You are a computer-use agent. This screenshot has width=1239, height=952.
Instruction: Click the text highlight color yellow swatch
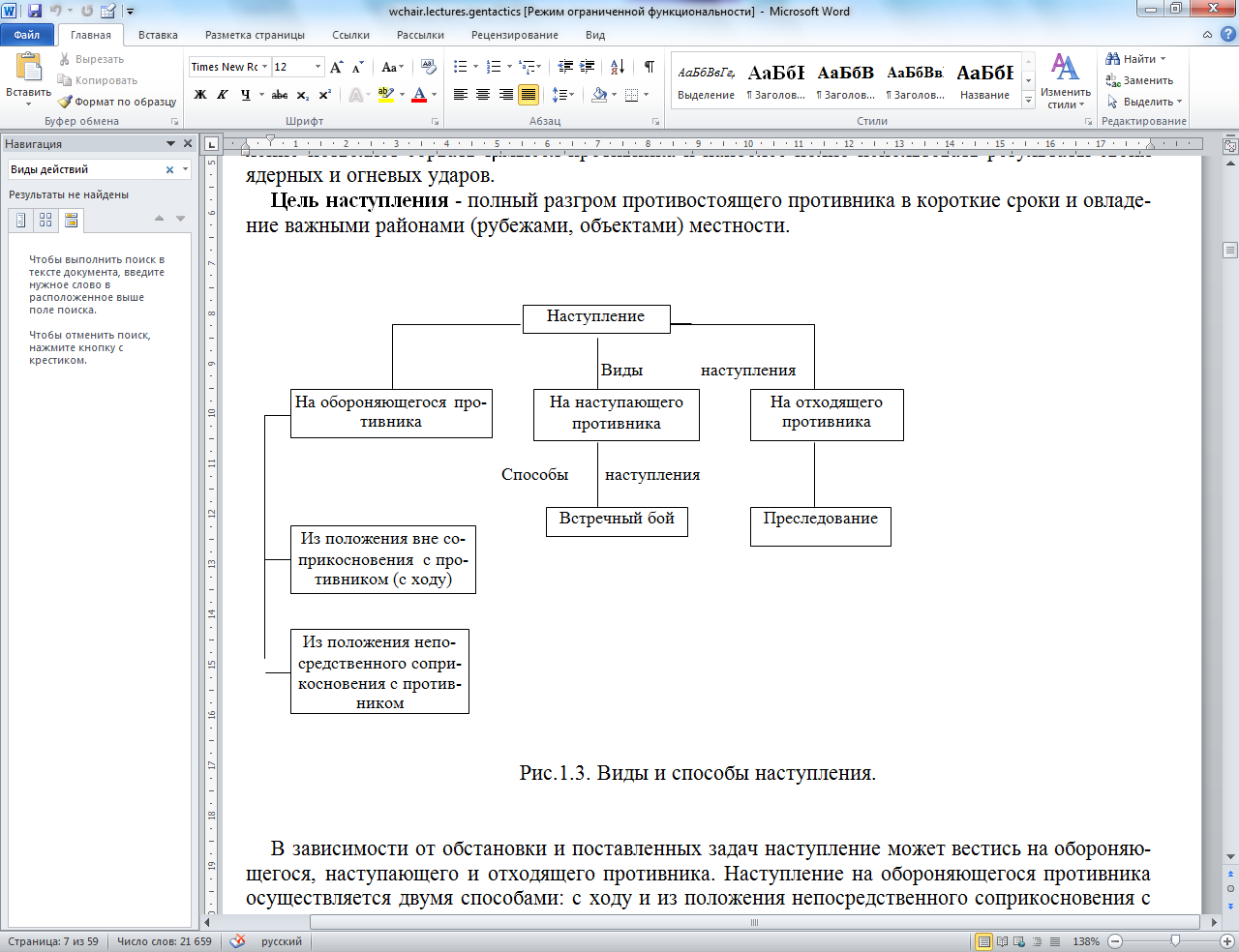pyautogui.click(x=386, y=95)
